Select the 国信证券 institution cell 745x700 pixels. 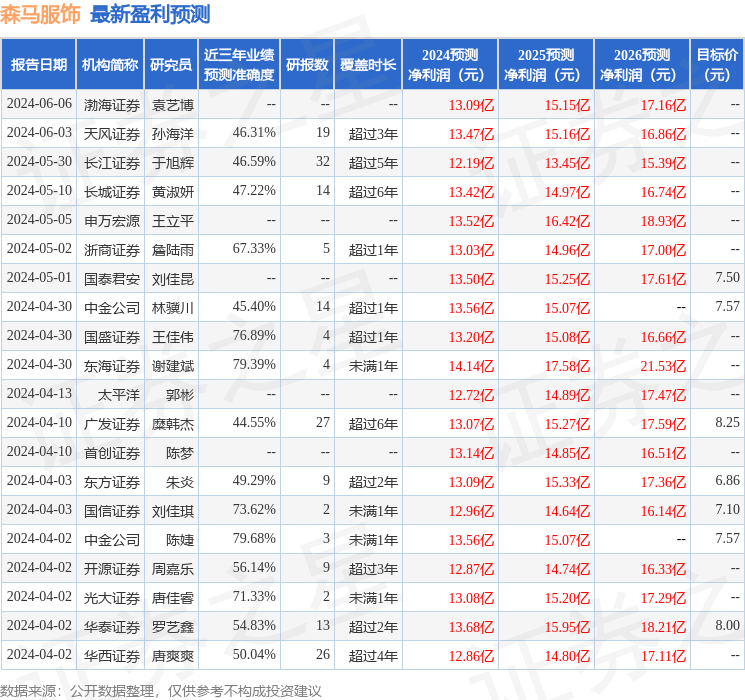pyautogui.click(x=112, y=511)
